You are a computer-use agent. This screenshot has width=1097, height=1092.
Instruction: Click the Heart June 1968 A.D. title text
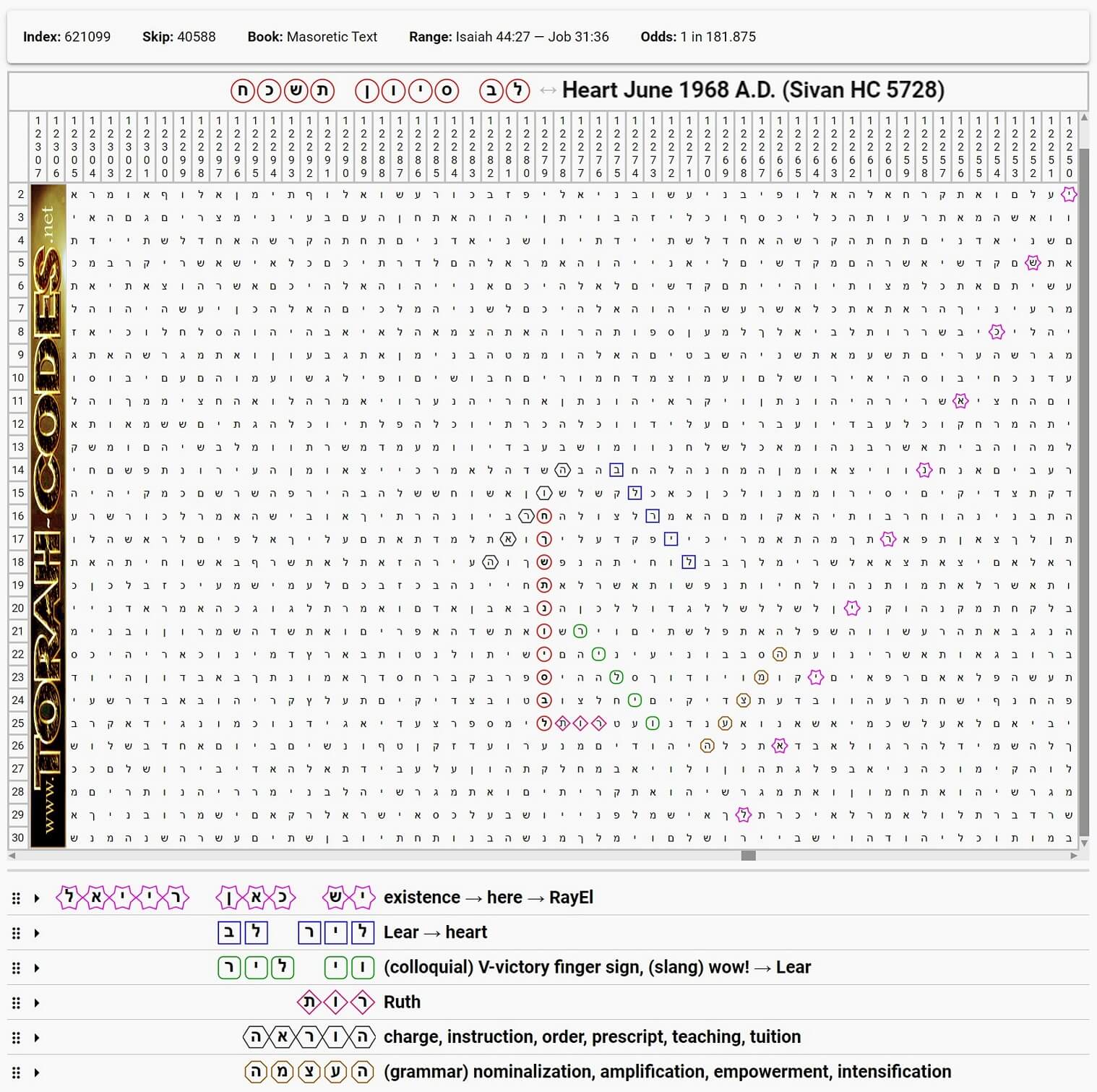tap(753, 90)
